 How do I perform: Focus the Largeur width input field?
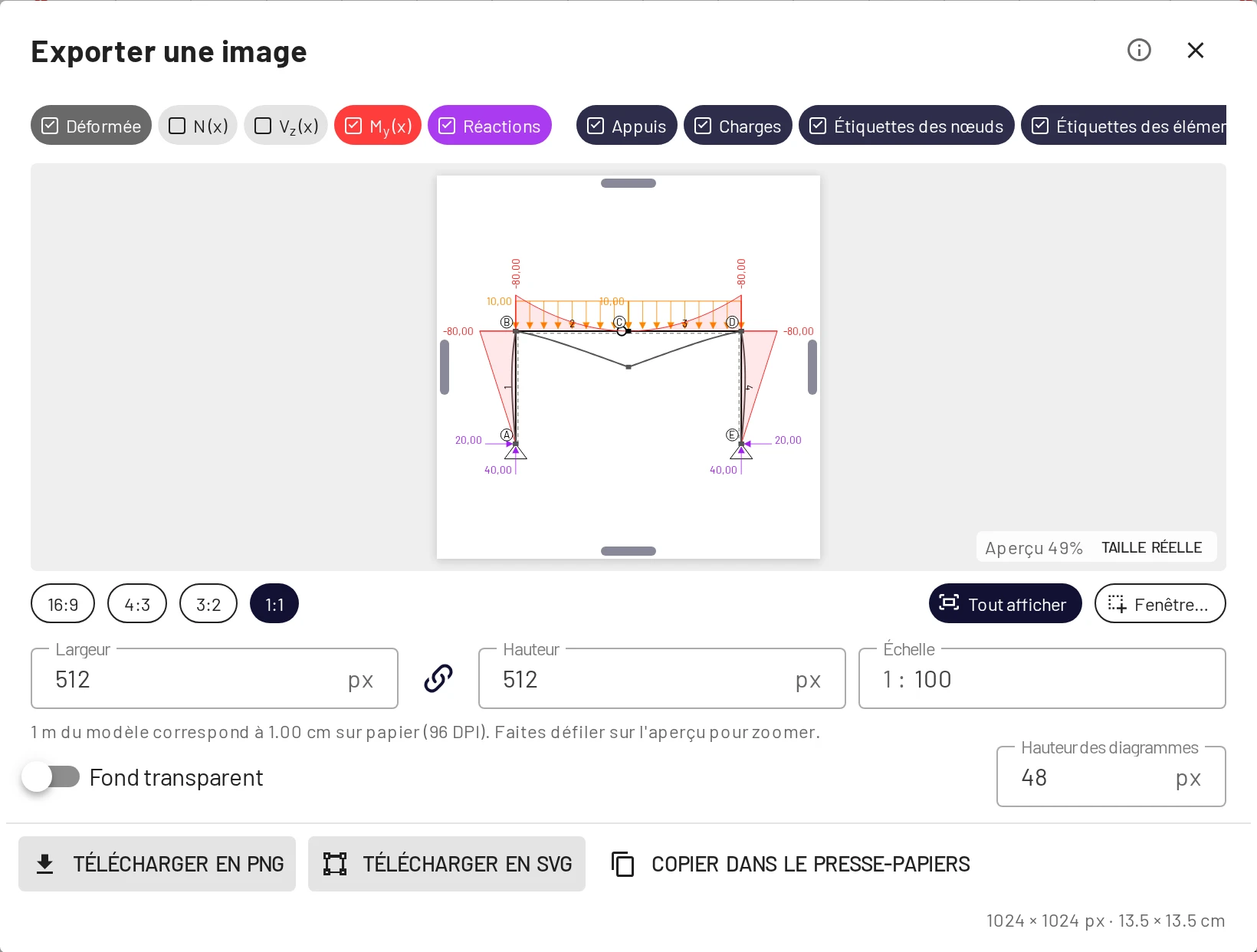click(x=215, y=679)
